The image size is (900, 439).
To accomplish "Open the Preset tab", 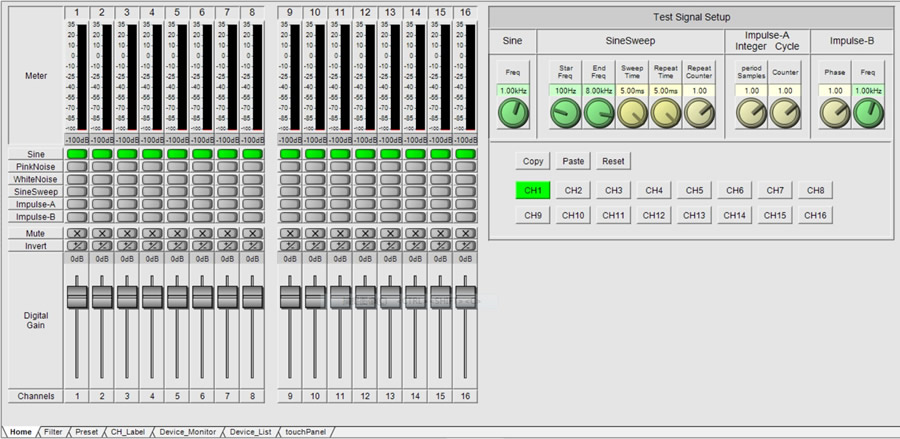I will coord(87,432).
